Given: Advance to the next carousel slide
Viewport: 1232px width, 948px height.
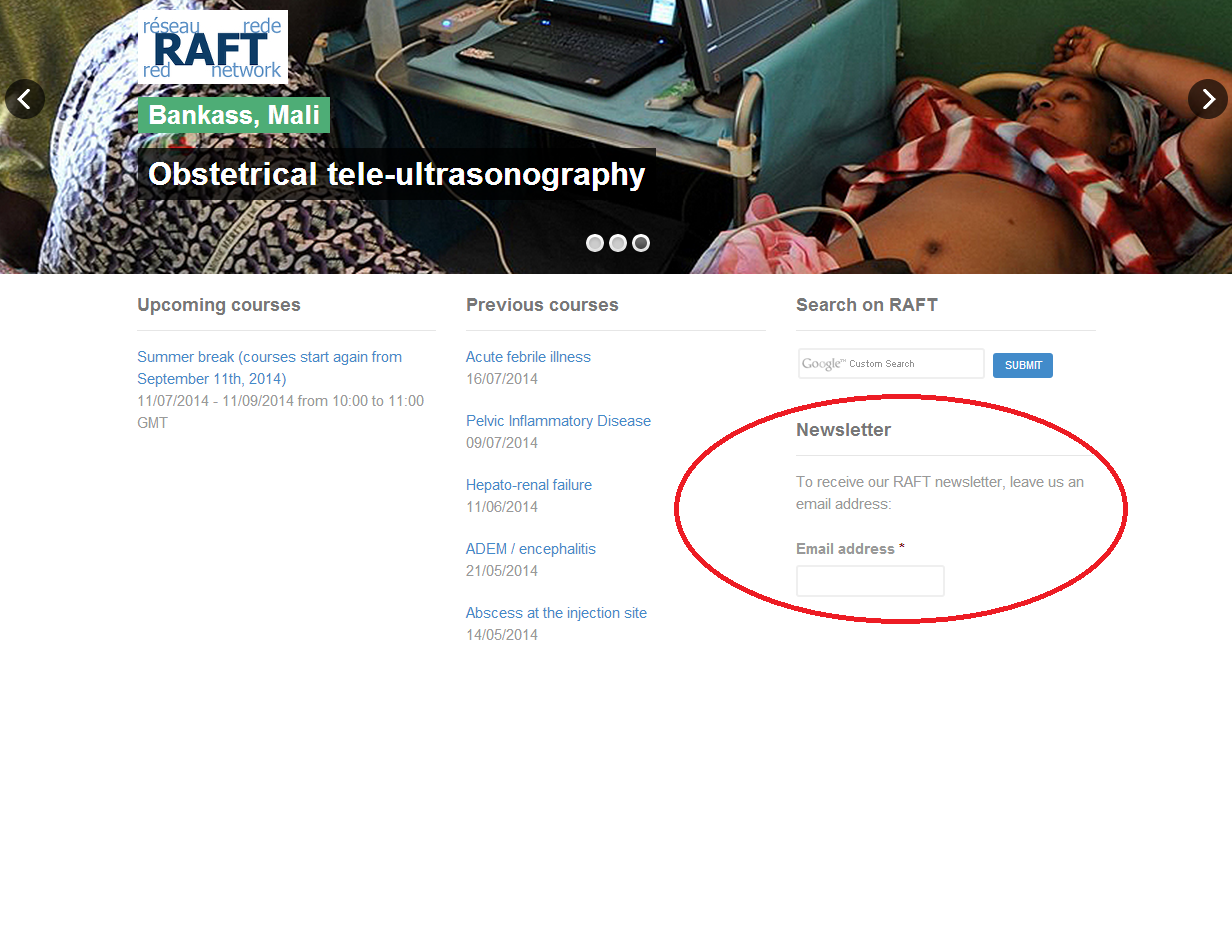Looking at the screenshot, I should click(1207, 99).
